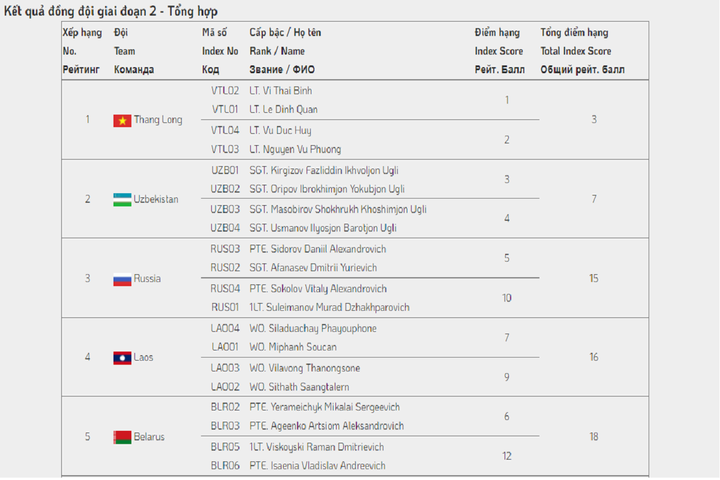The image size is (720, 480).
Task: Click the Belarus flag icon
Action: click(x=122, y=437)
